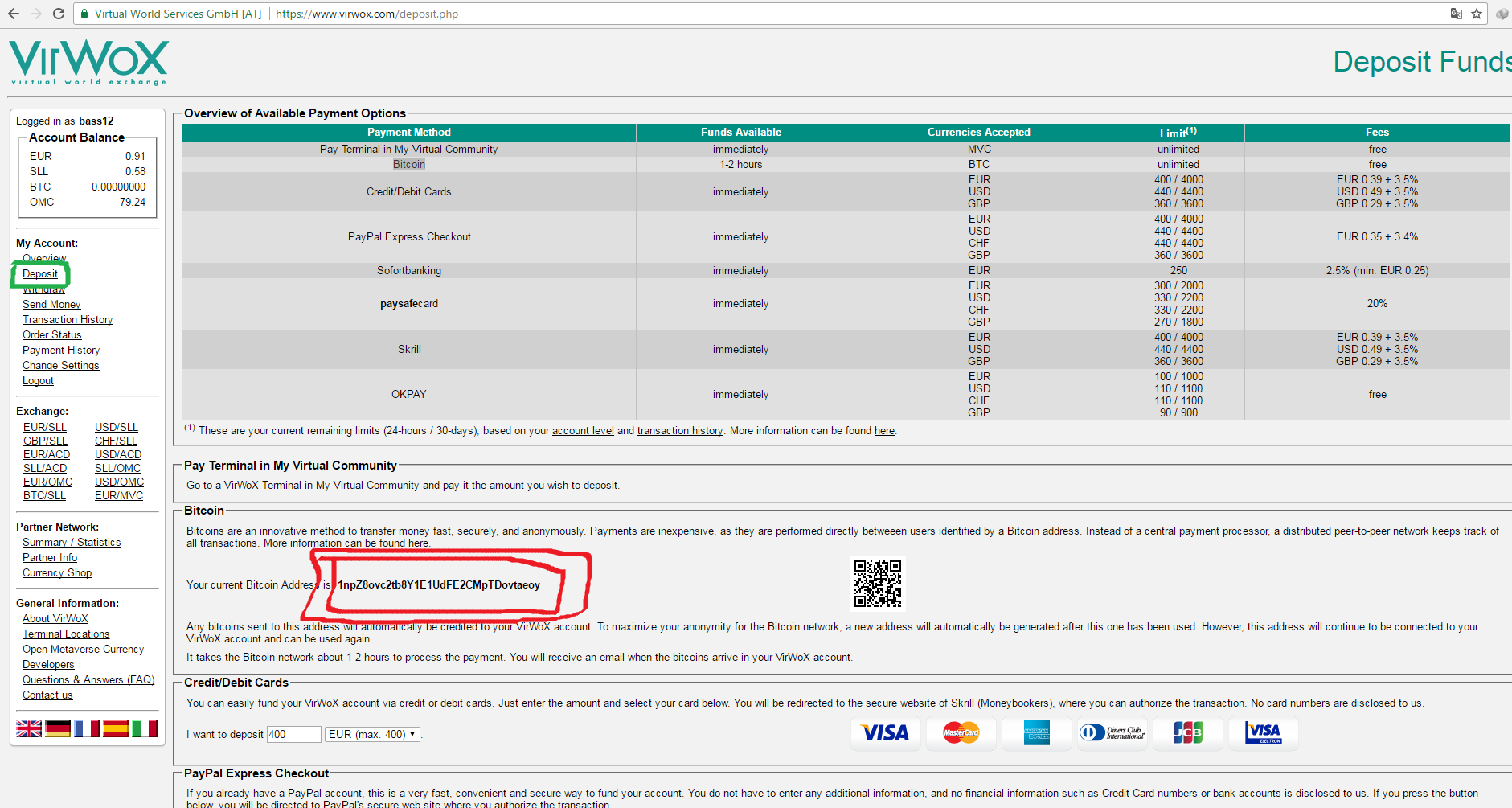The width and height of the screenshot is (1512, 808).
Task: Click the Payment Method column header
Action: pyautogui.click(x=409, y=132)
